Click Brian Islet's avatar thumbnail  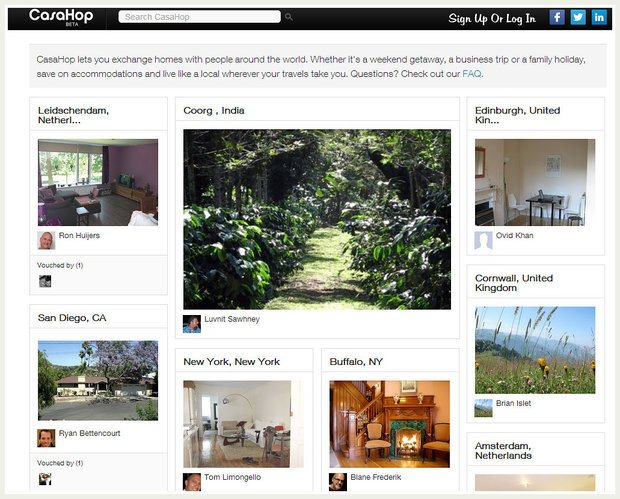(x=484, y=408)
